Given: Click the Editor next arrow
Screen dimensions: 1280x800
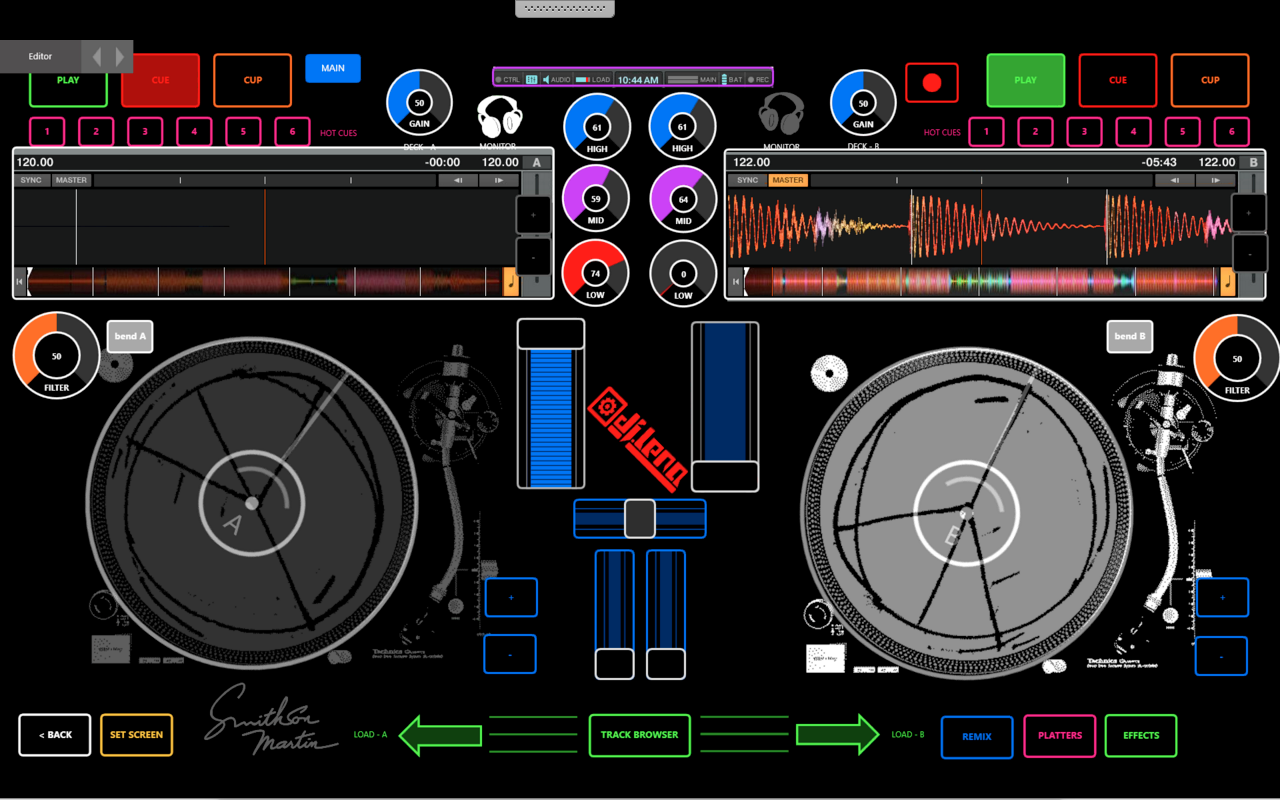Looking at the screenshot, I should pos(120,57).
